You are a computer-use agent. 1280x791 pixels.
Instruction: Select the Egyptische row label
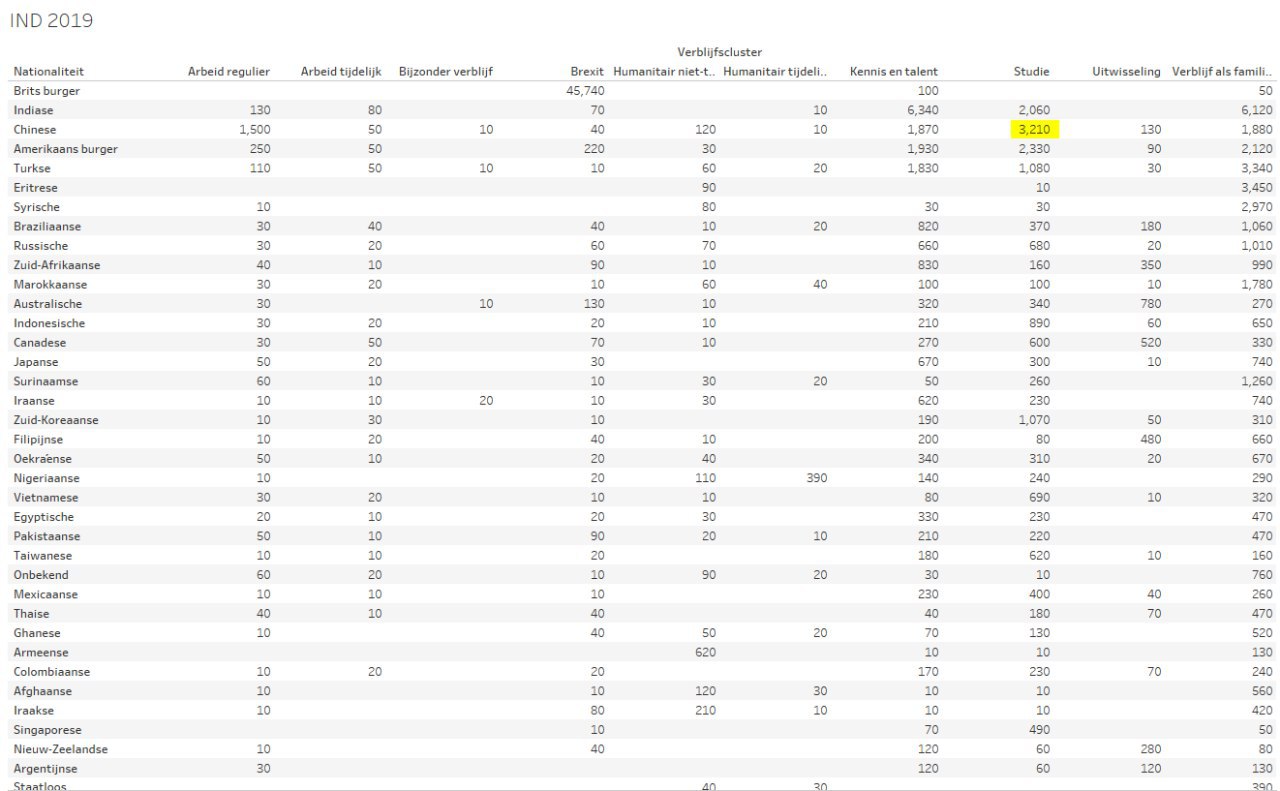[x=43, y=517]
